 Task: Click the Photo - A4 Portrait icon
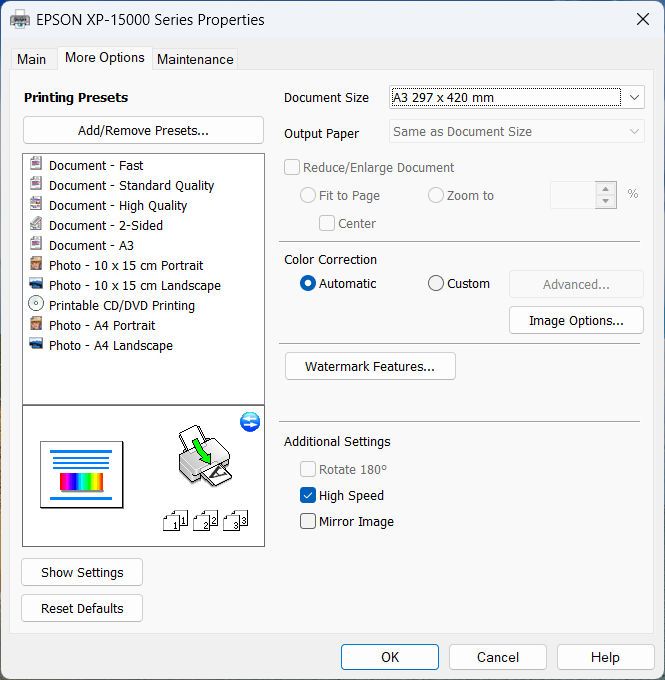36,323
